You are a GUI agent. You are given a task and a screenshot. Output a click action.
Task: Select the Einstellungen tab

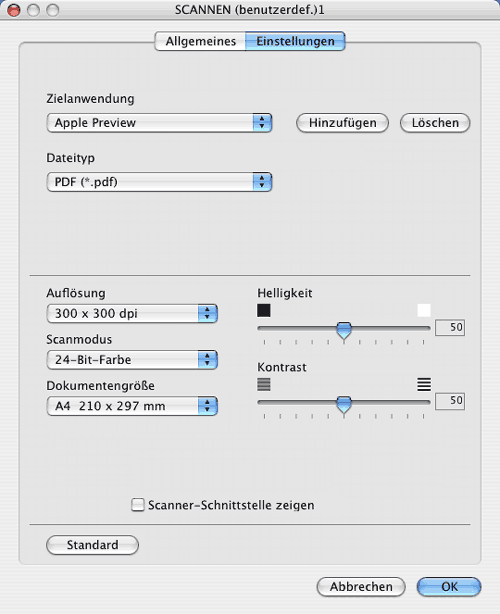(x=295, y=42)
